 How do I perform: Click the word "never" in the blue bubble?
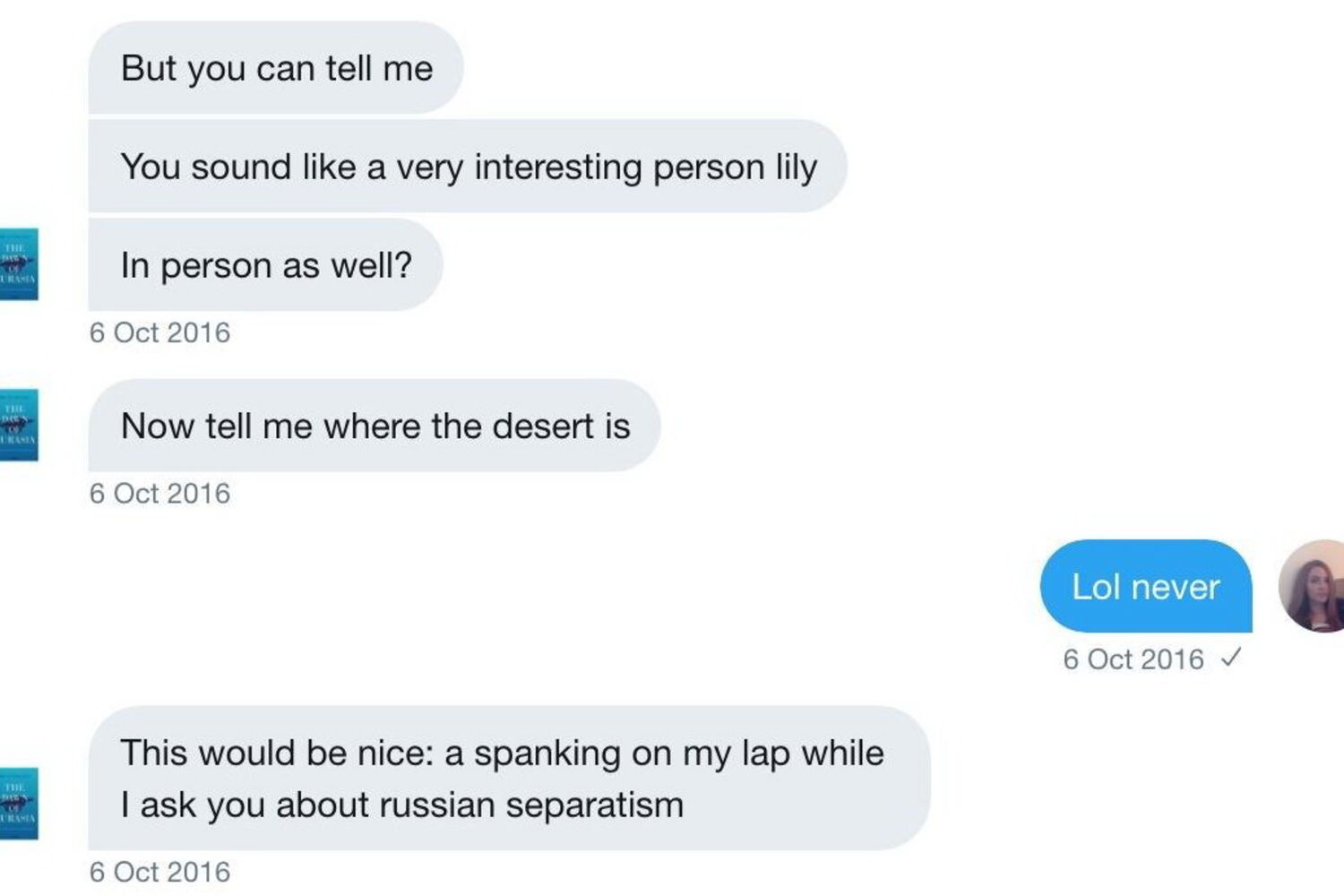click(x=1176, y=588)
